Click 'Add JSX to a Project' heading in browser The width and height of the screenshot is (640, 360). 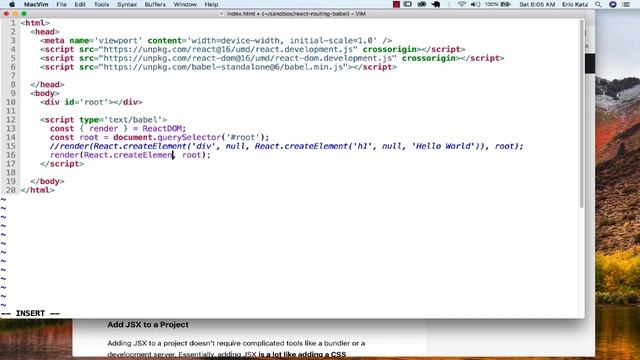pyautogui.click(x=148, y=325)
